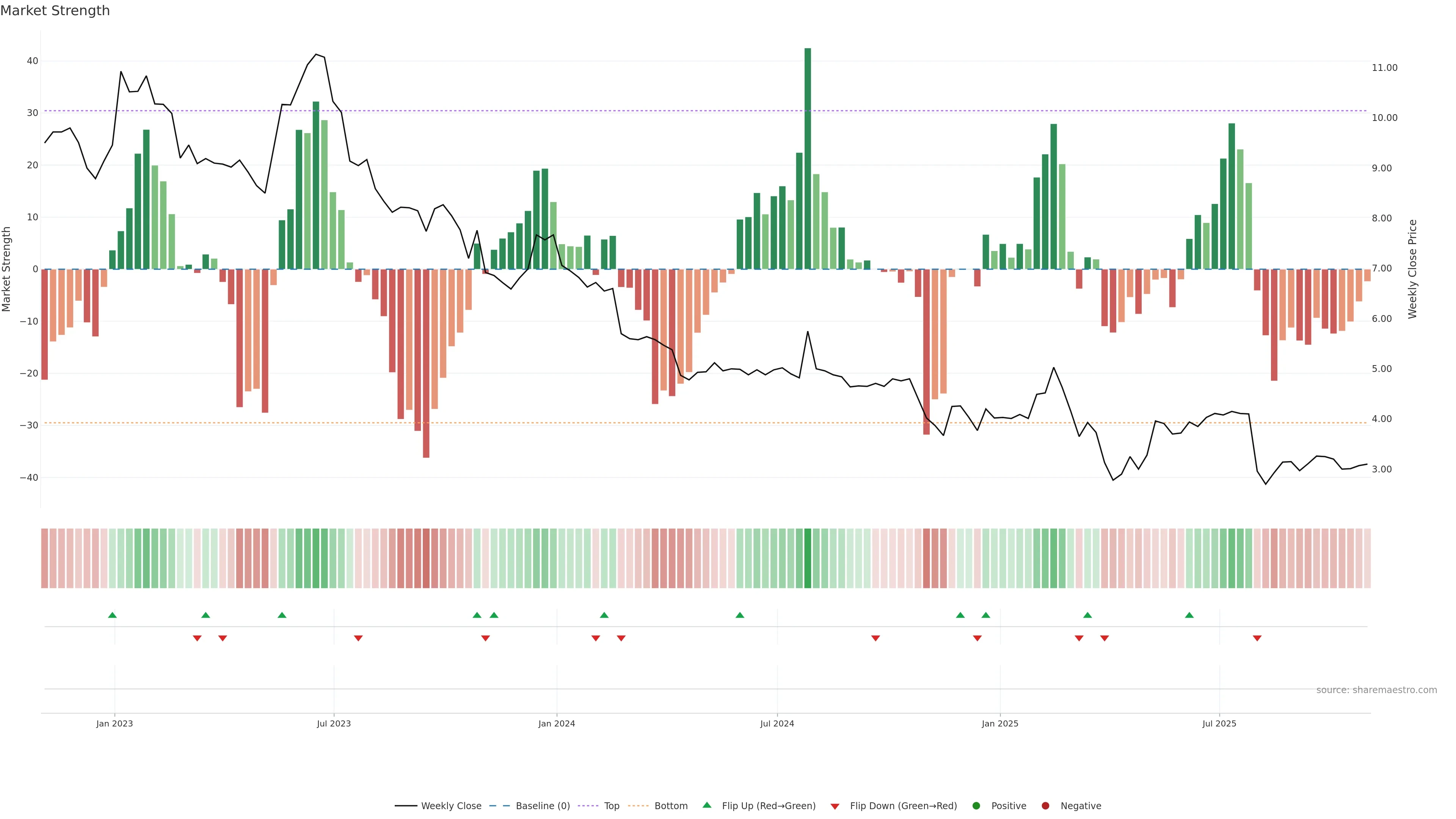Click the leftmost red flip-down triangle marker
The width and height of the screenshot is (1456, 819).
(x=197, y=638)
